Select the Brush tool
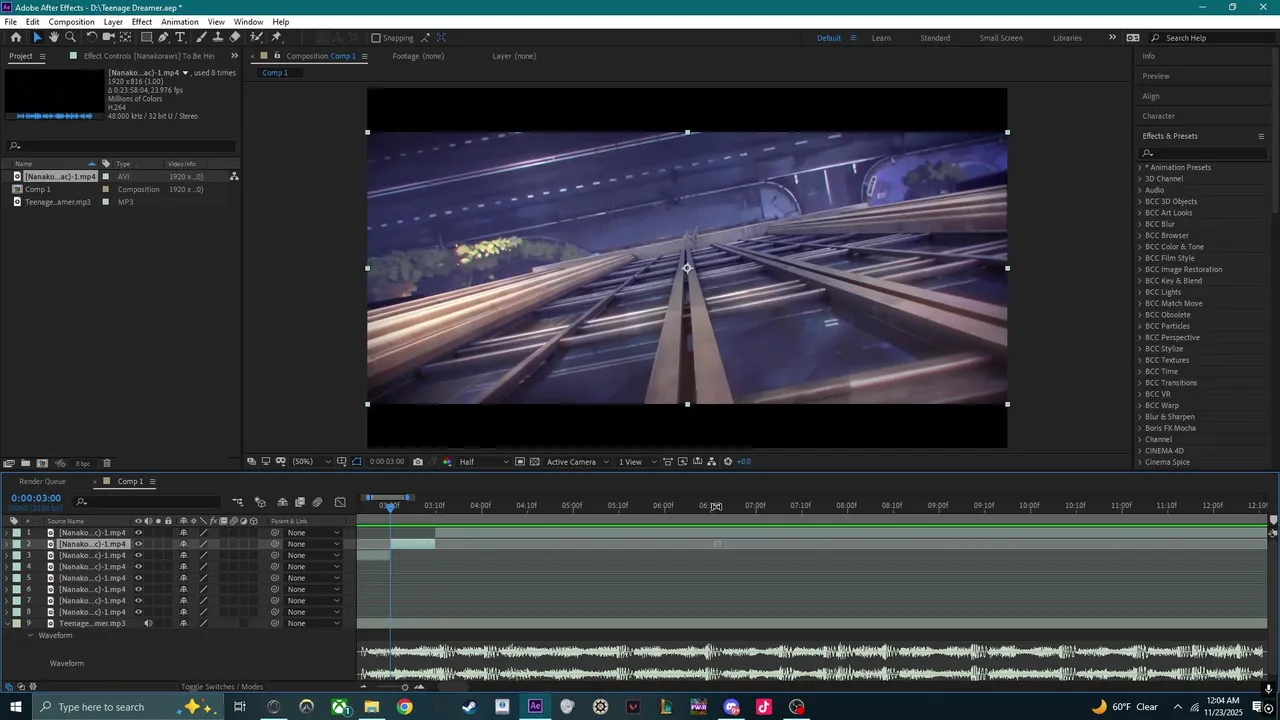Image resolution: width=1280 pixels, height=720 pixels. pyautogui.click(x=201, y=37)
